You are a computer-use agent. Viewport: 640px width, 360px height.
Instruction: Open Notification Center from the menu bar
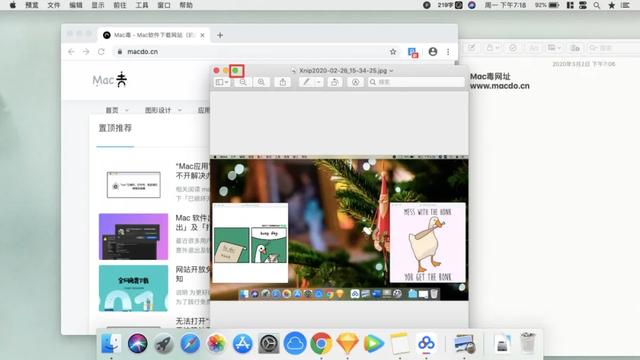click(625, 5)
